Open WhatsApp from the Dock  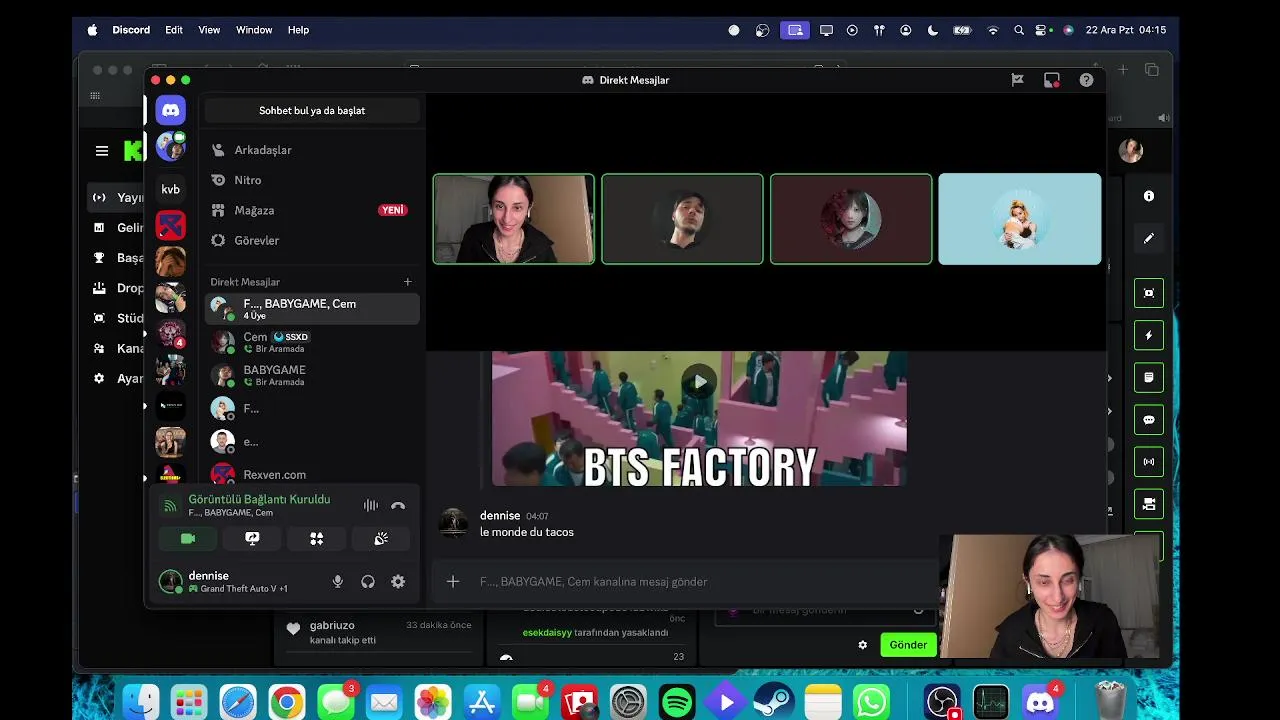coord(872,703)
